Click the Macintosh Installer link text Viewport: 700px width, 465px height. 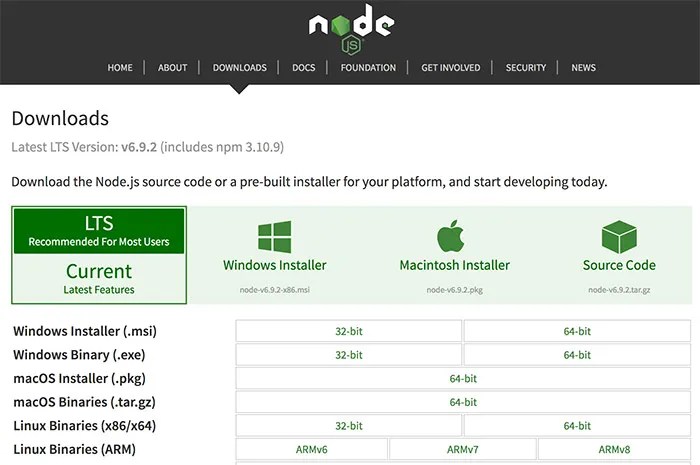454,265
